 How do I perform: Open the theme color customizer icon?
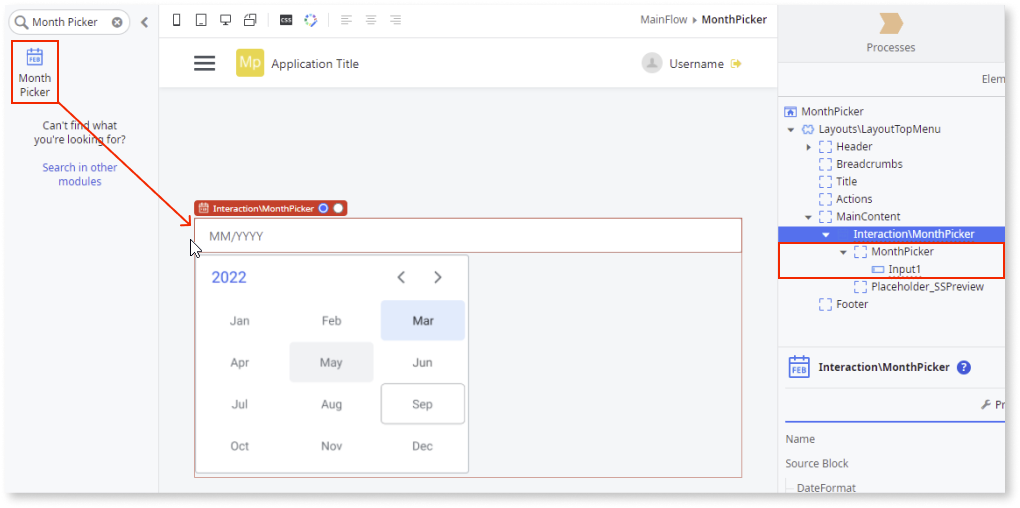pos(310,20)
